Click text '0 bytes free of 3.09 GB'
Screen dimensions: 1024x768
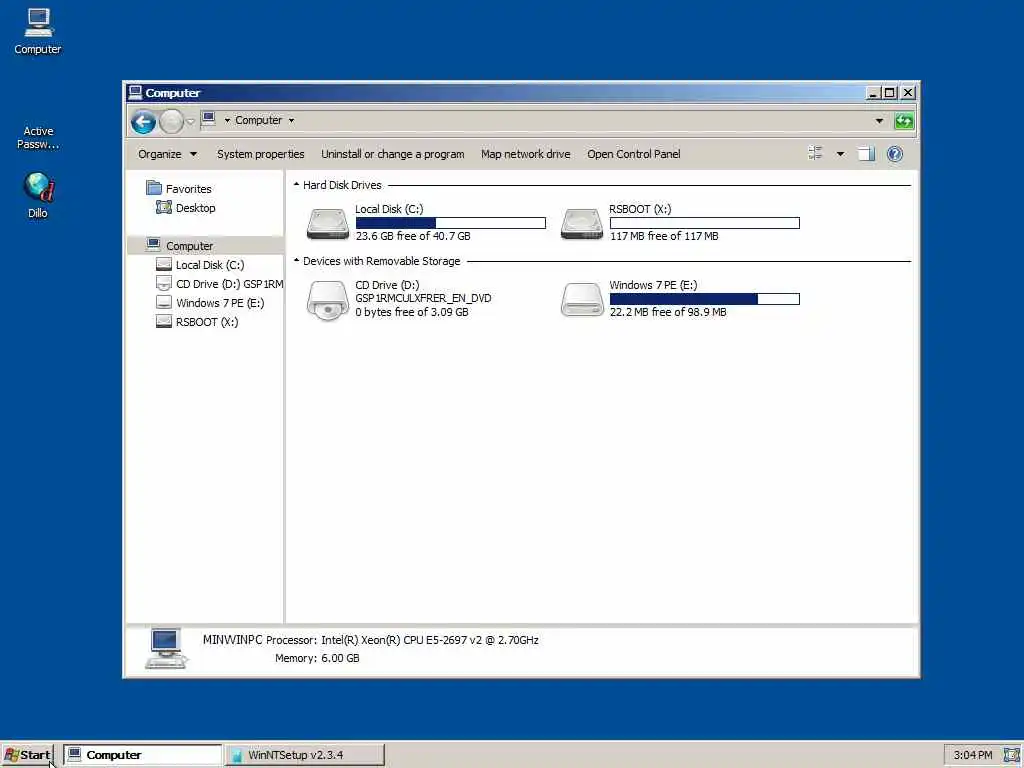click(x=412, y=312)
